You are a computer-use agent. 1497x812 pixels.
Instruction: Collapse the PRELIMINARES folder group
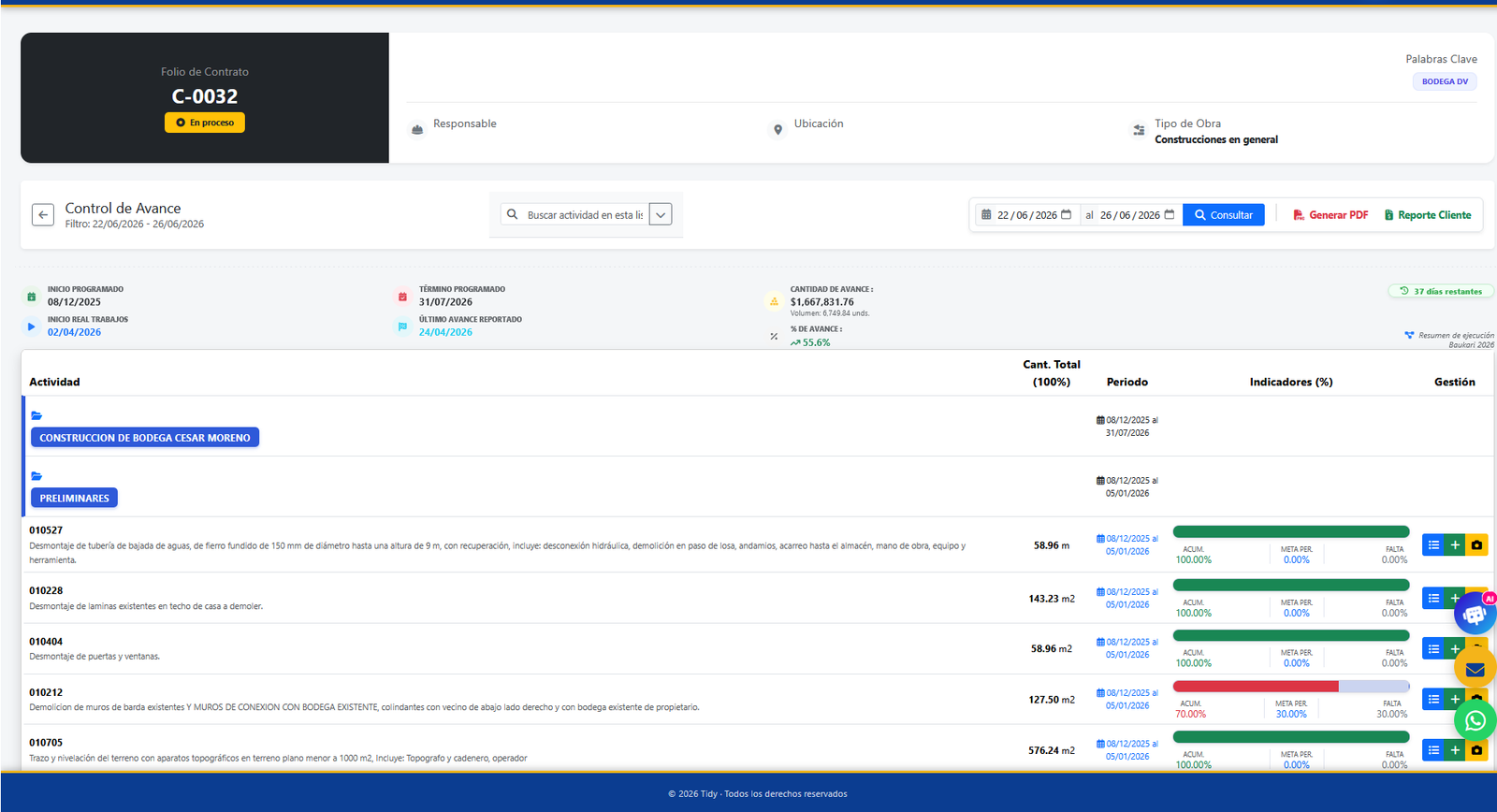coord(36,476)
